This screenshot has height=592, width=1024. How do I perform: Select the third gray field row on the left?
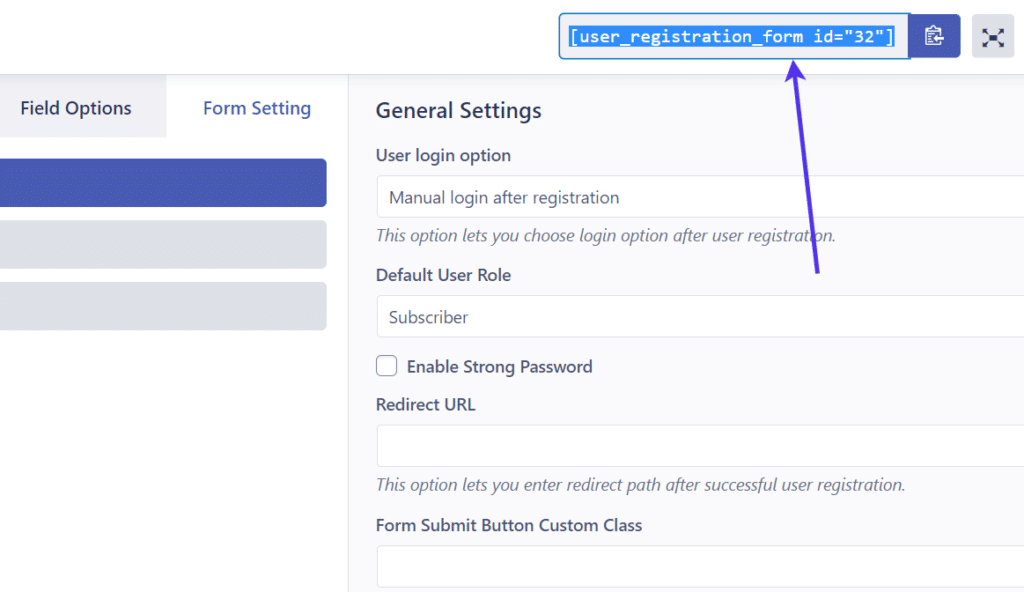pos(163,306)
